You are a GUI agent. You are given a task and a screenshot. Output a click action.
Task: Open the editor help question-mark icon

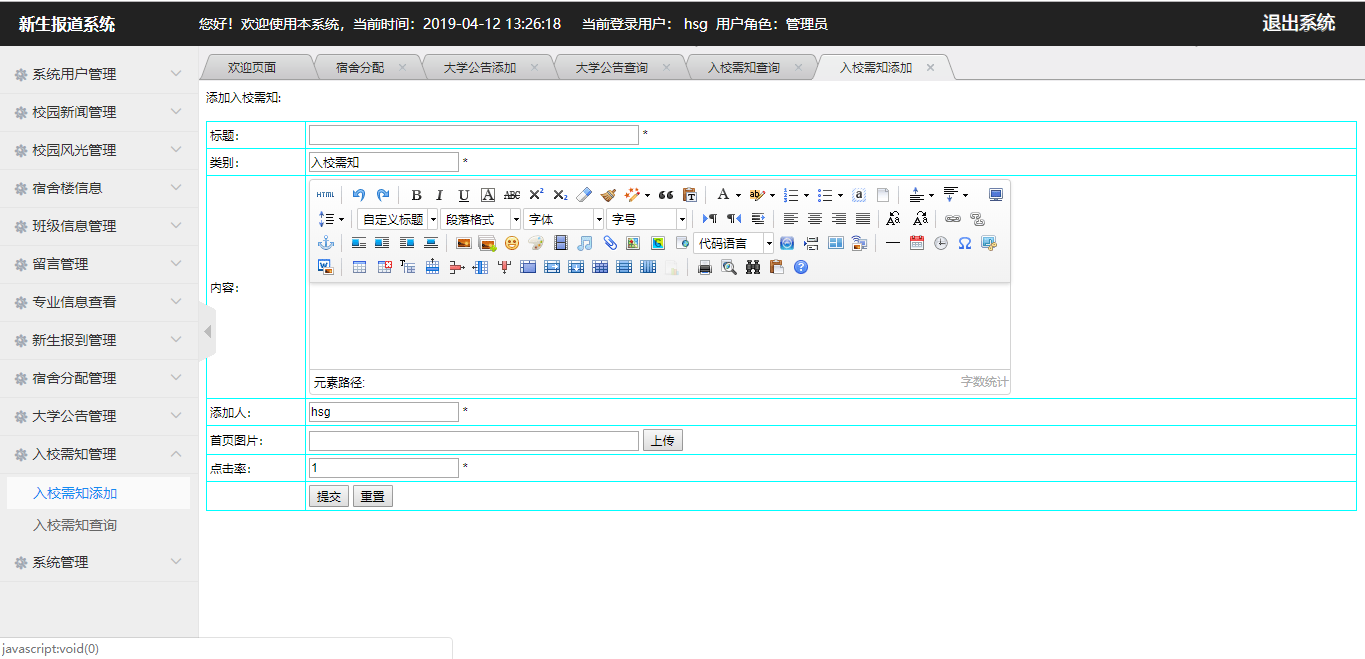click(x=800, y=267)
